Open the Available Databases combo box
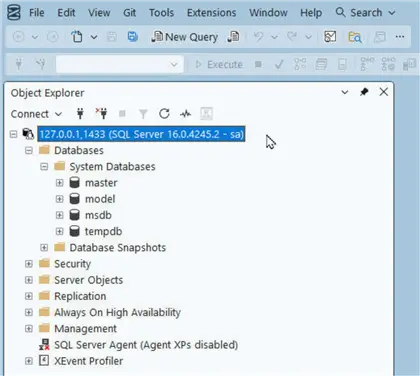Viewport: 420px width, 376px height. click(120, 64)
